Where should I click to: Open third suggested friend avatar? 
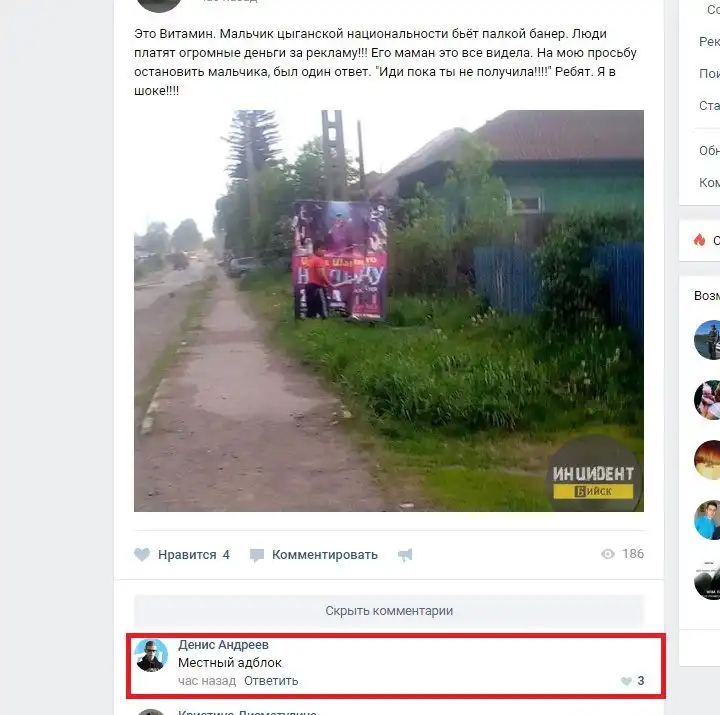(707, 460)
